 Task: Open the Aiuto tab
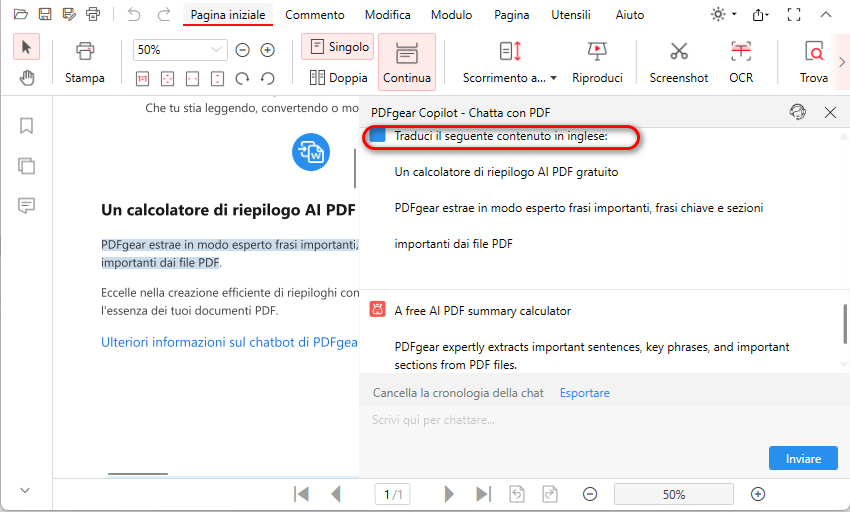[x=629, y=15]
